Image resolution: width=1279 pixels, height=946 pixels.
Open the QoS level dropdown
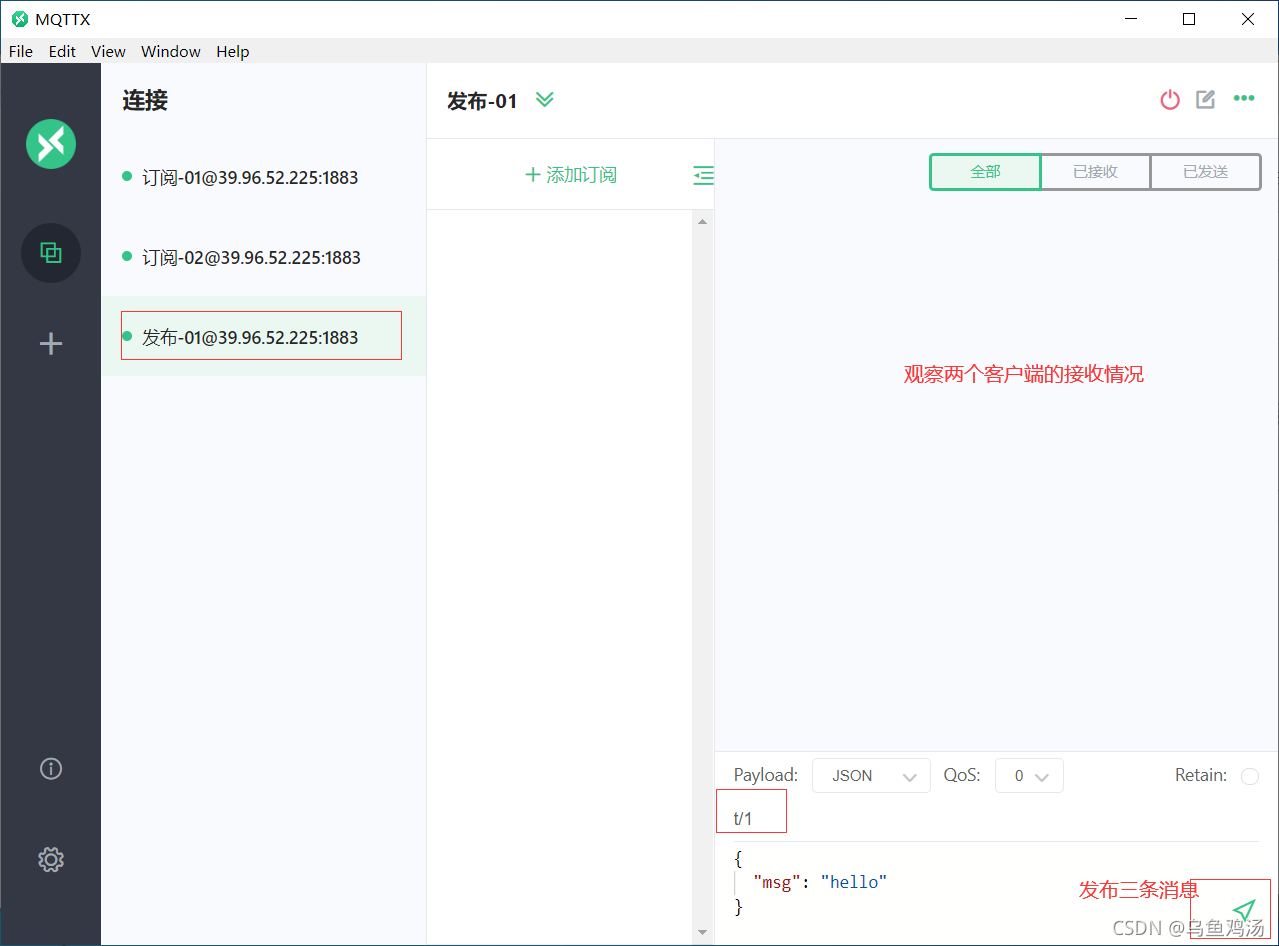tap(1029, 776)
